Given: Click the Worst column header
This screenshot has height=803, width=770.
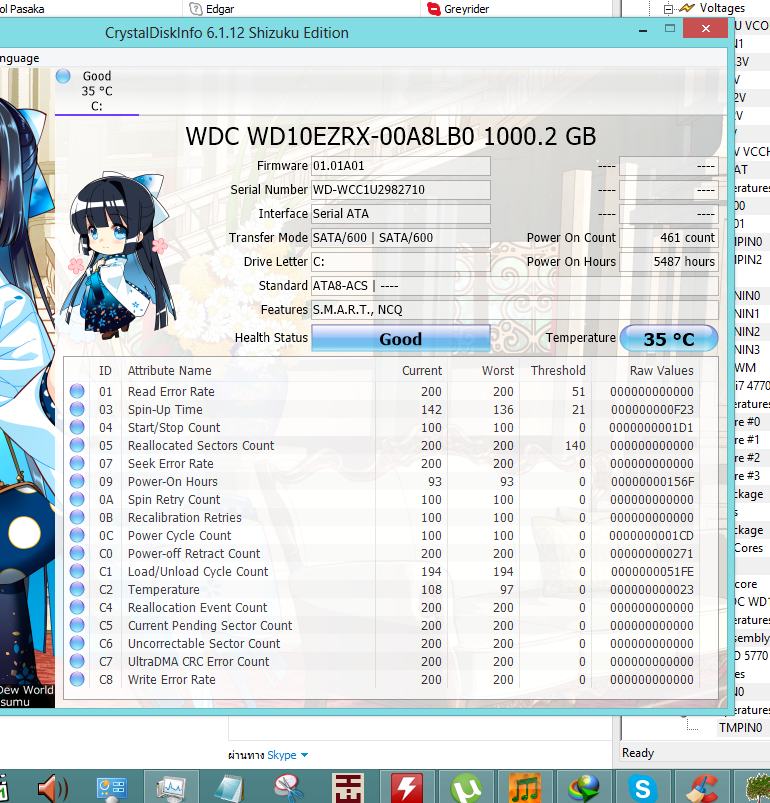Looking at the screenshot, I should [x=498, y=370].
